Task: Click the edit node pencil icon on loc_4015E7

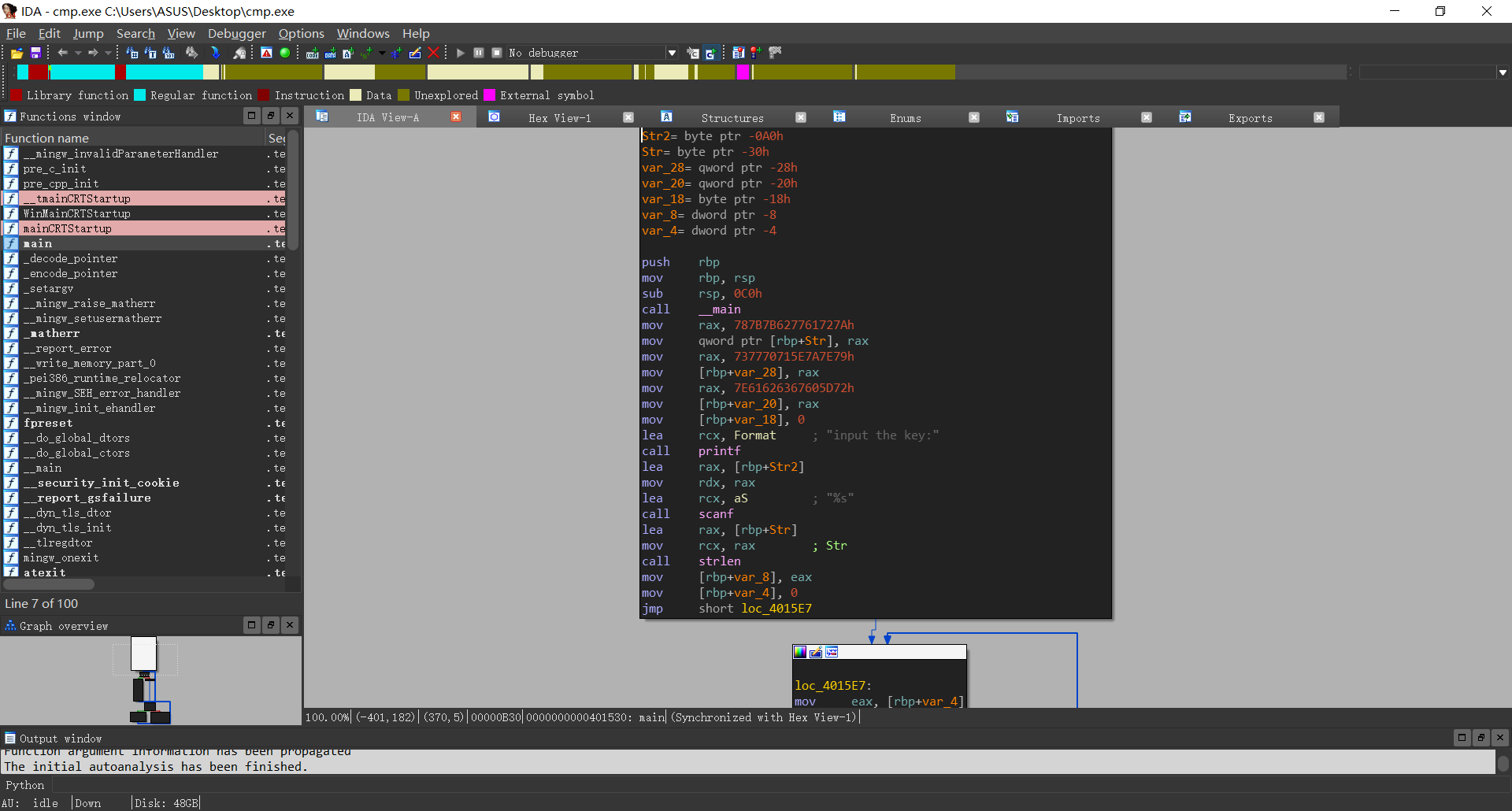Action: point(816,652)
